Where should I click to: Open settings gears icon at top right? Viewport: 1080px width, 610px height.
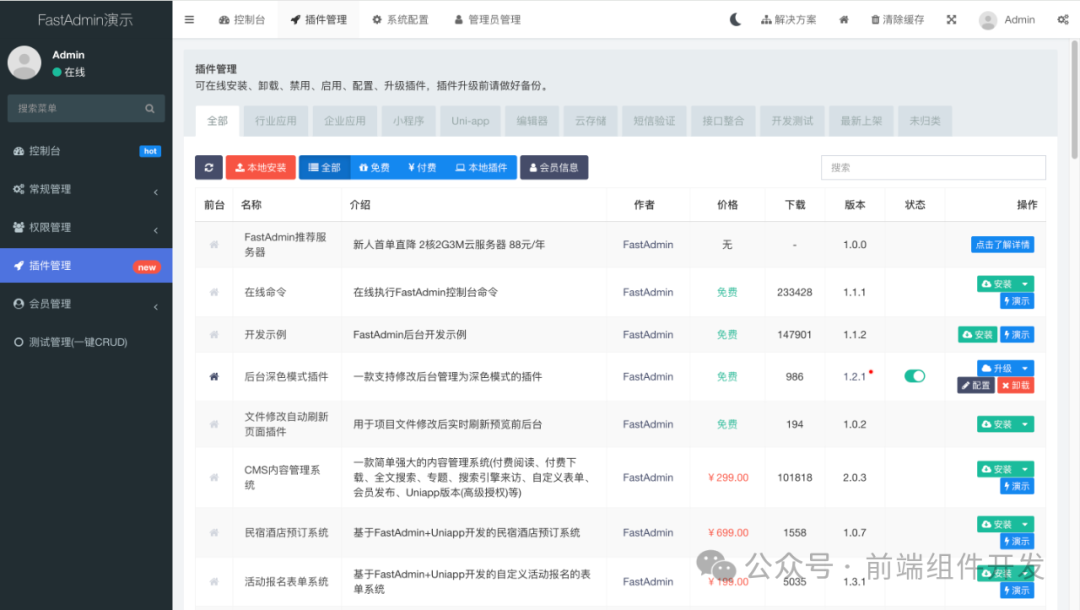point(1063,19)
